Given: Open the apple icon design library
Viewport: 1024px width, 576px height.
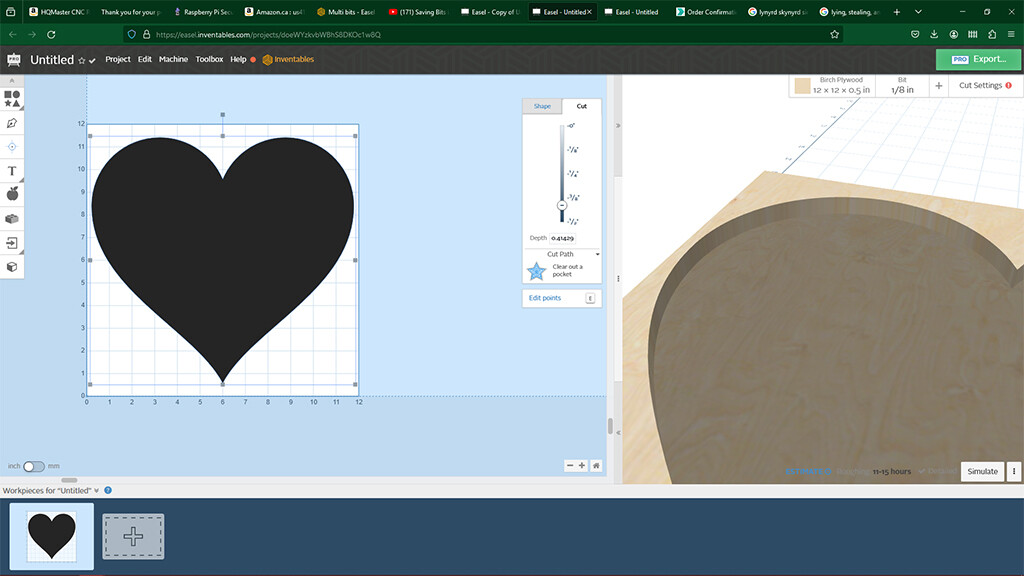Looking at the screenshot, I should click(12, 194).
